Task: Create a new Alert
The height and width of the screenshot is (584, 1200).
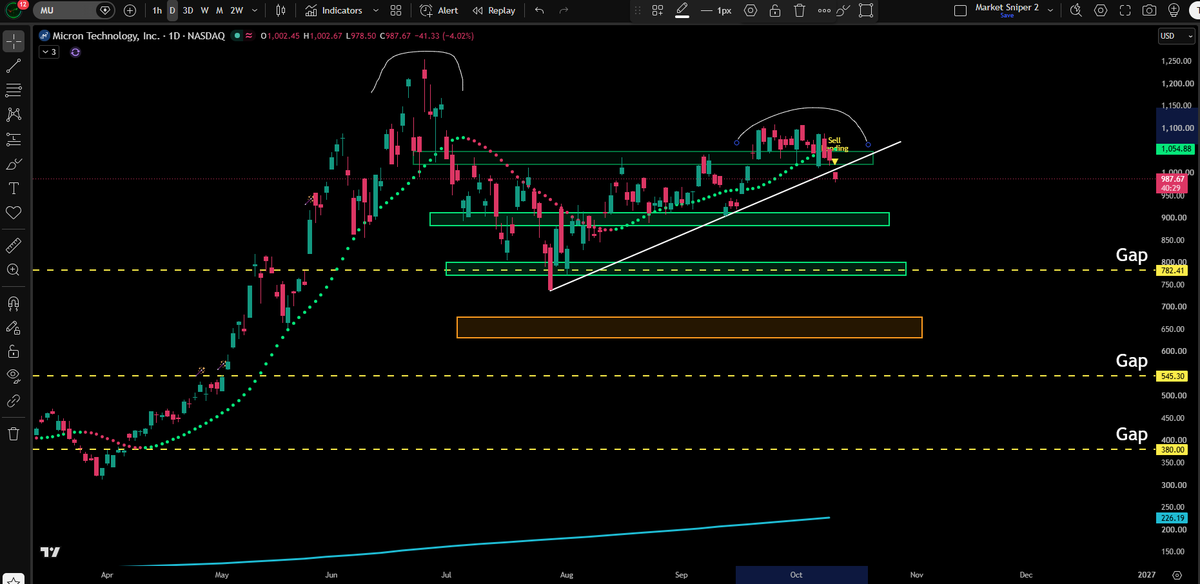Action: click(440, 10)
